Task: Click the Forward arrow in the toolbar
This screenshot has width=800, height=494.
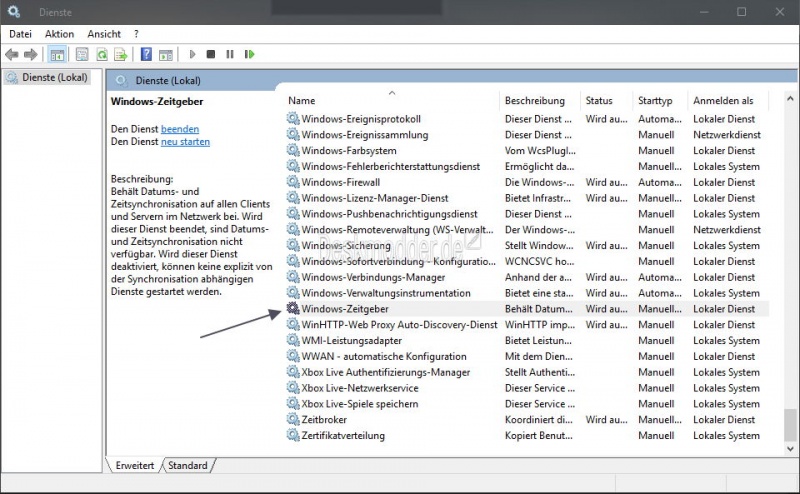Action: click(31, 54)
